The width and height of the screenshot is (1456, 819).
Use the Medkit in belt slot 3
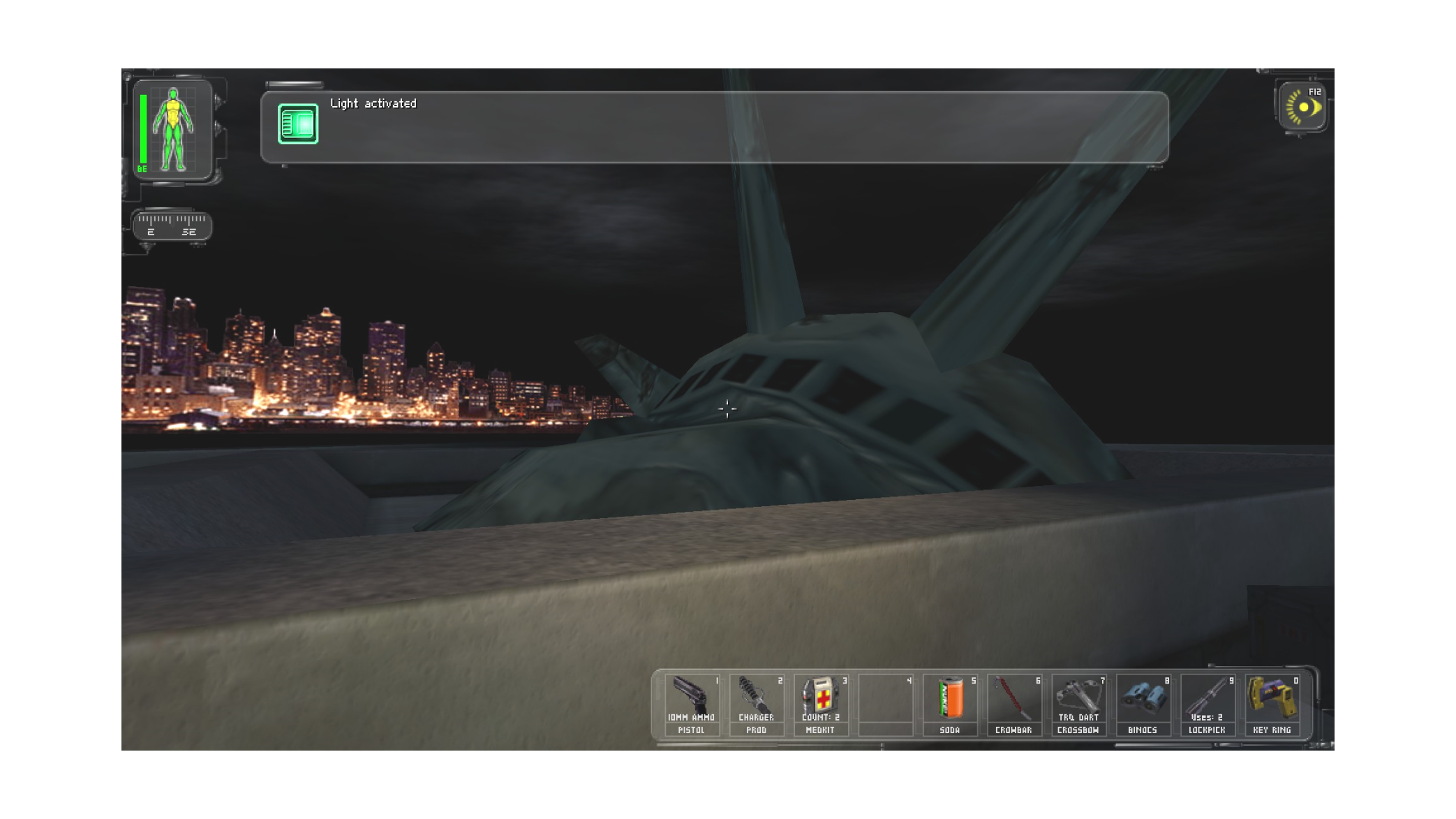click(x=820, y=704)
